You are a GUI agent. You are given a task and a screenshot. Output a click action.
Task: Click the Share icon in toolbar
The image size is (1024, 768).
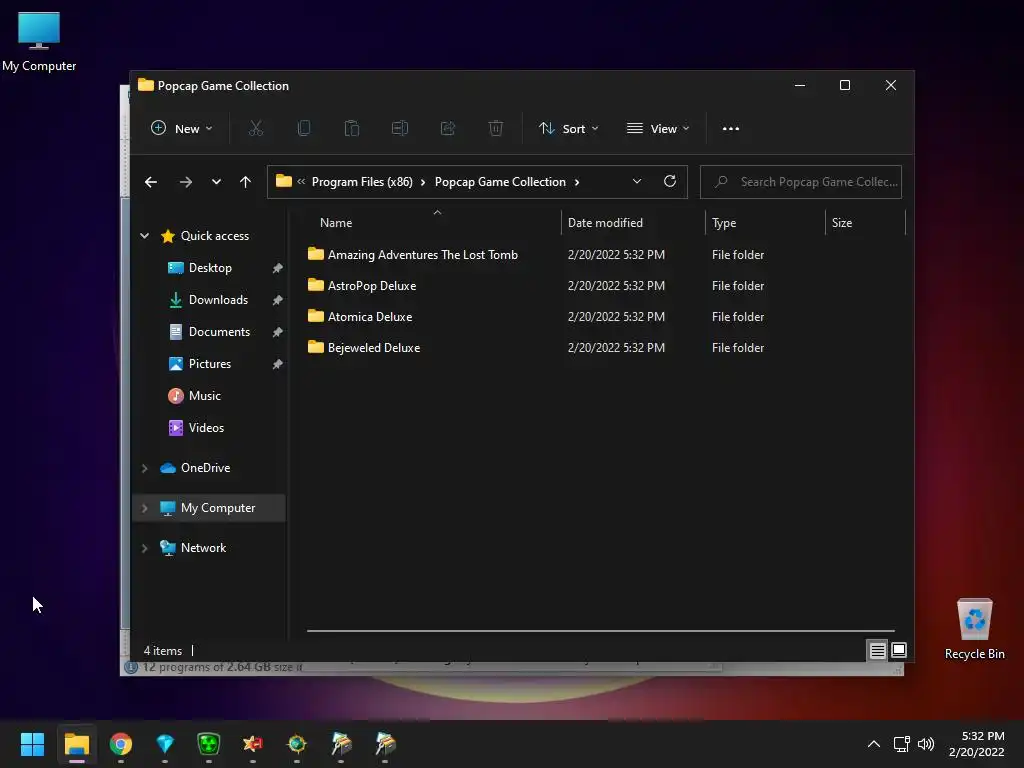448,129
